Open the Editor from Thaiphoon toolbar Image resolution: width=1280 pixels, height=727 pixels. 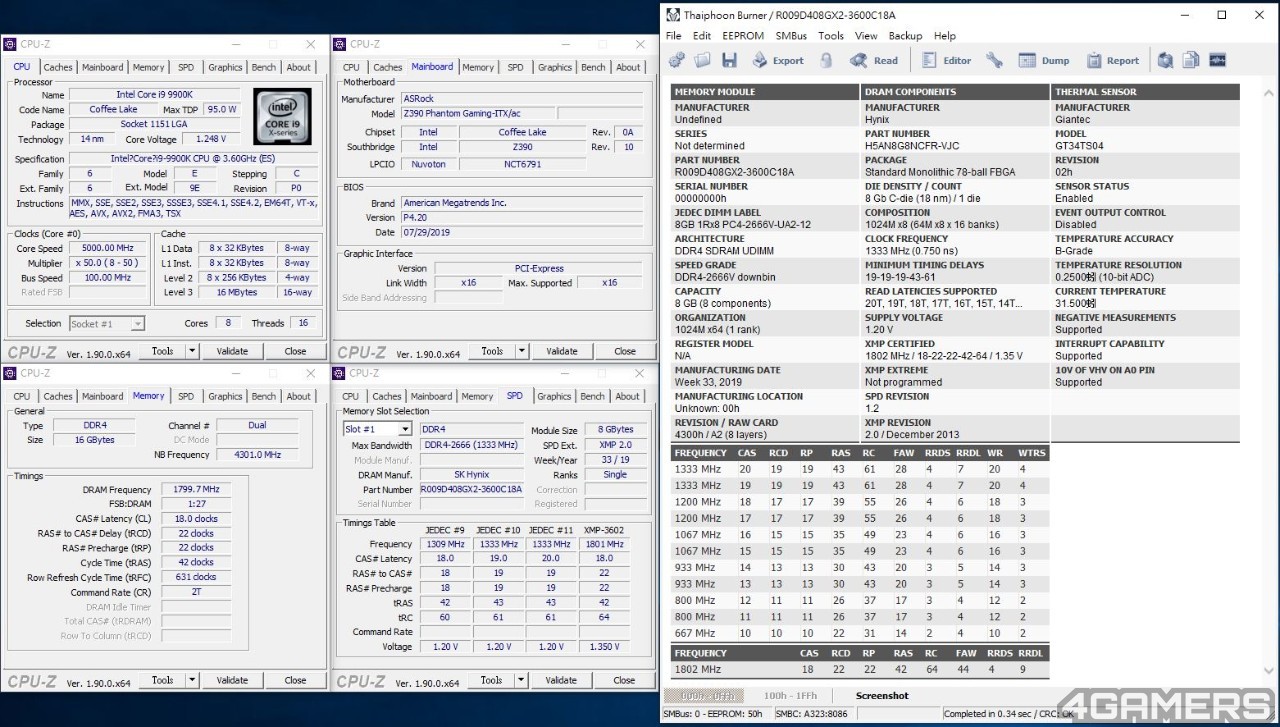coord(946,60)
